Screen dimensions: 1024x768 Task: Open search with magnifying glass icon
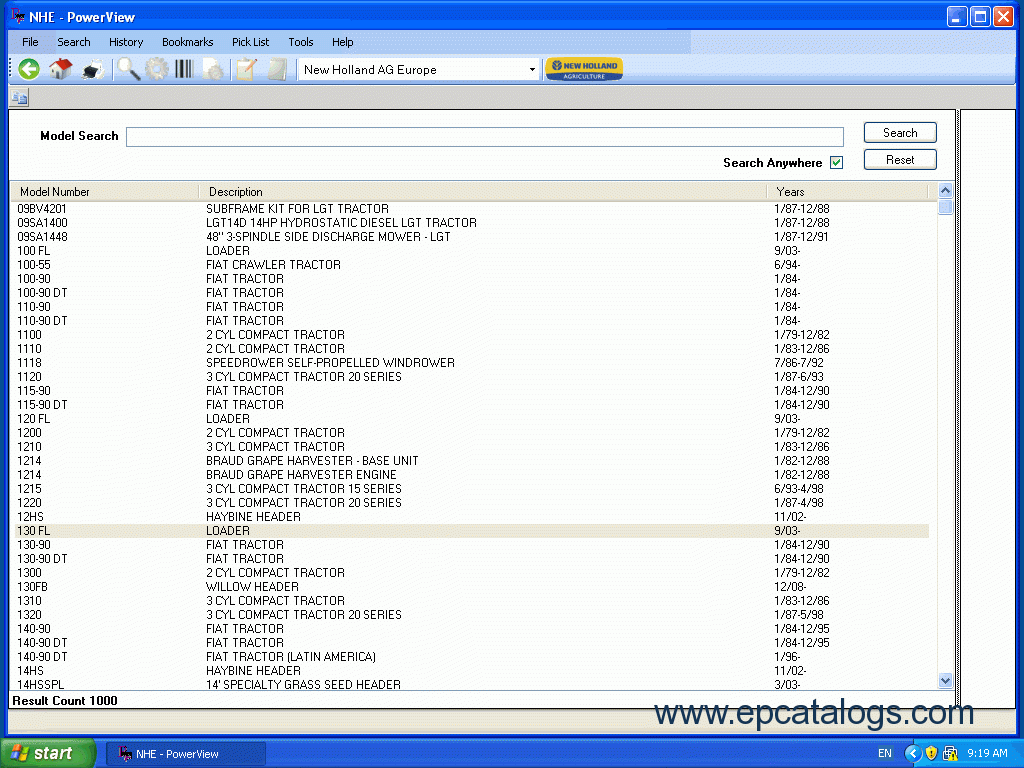(129, 69)
